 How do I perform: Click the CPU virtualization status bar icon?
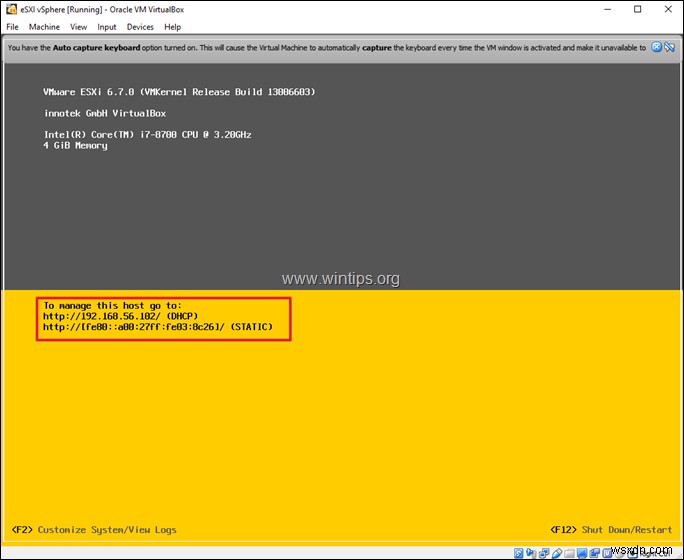(x=607, y=553)
